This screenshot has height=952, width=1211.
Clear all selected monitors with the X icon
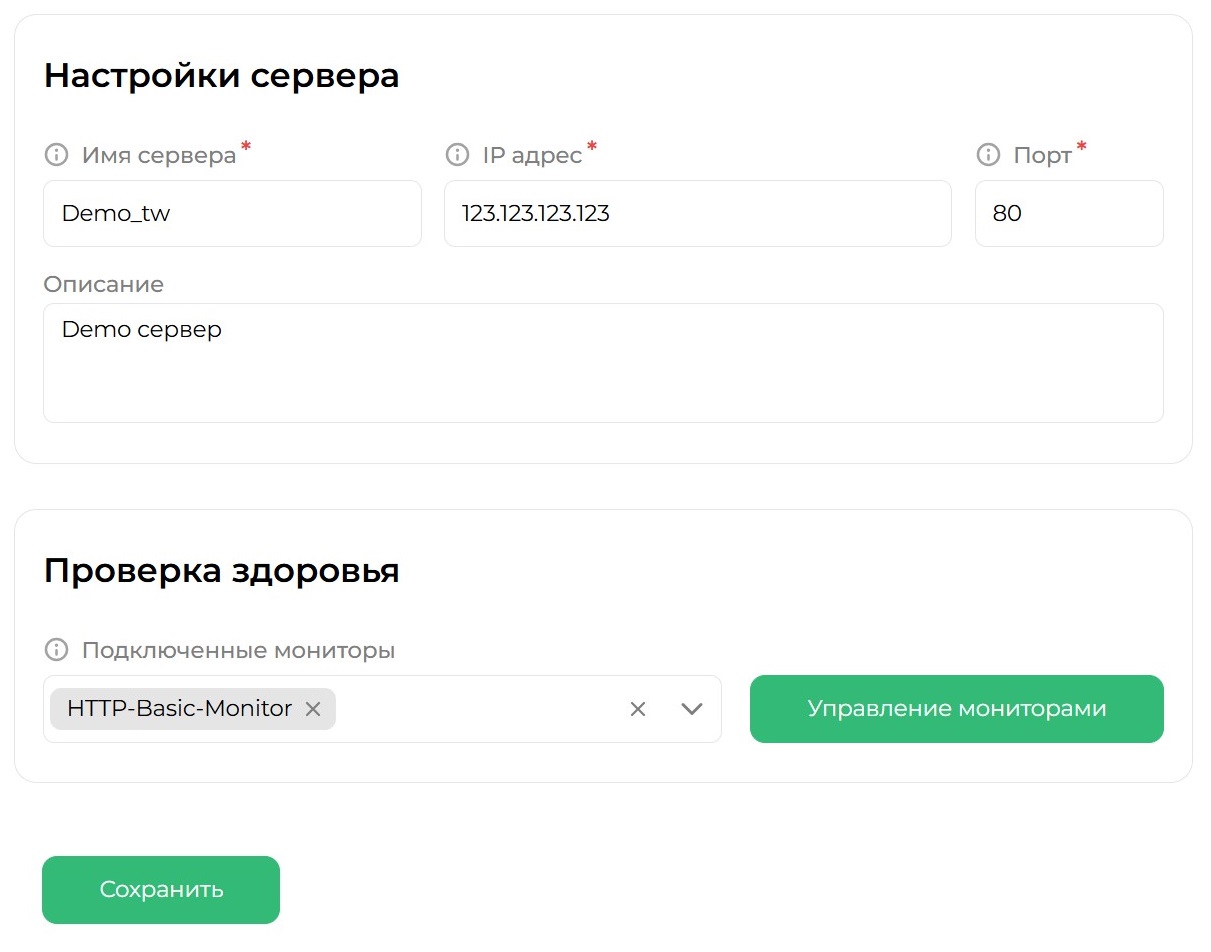[638, 708]
